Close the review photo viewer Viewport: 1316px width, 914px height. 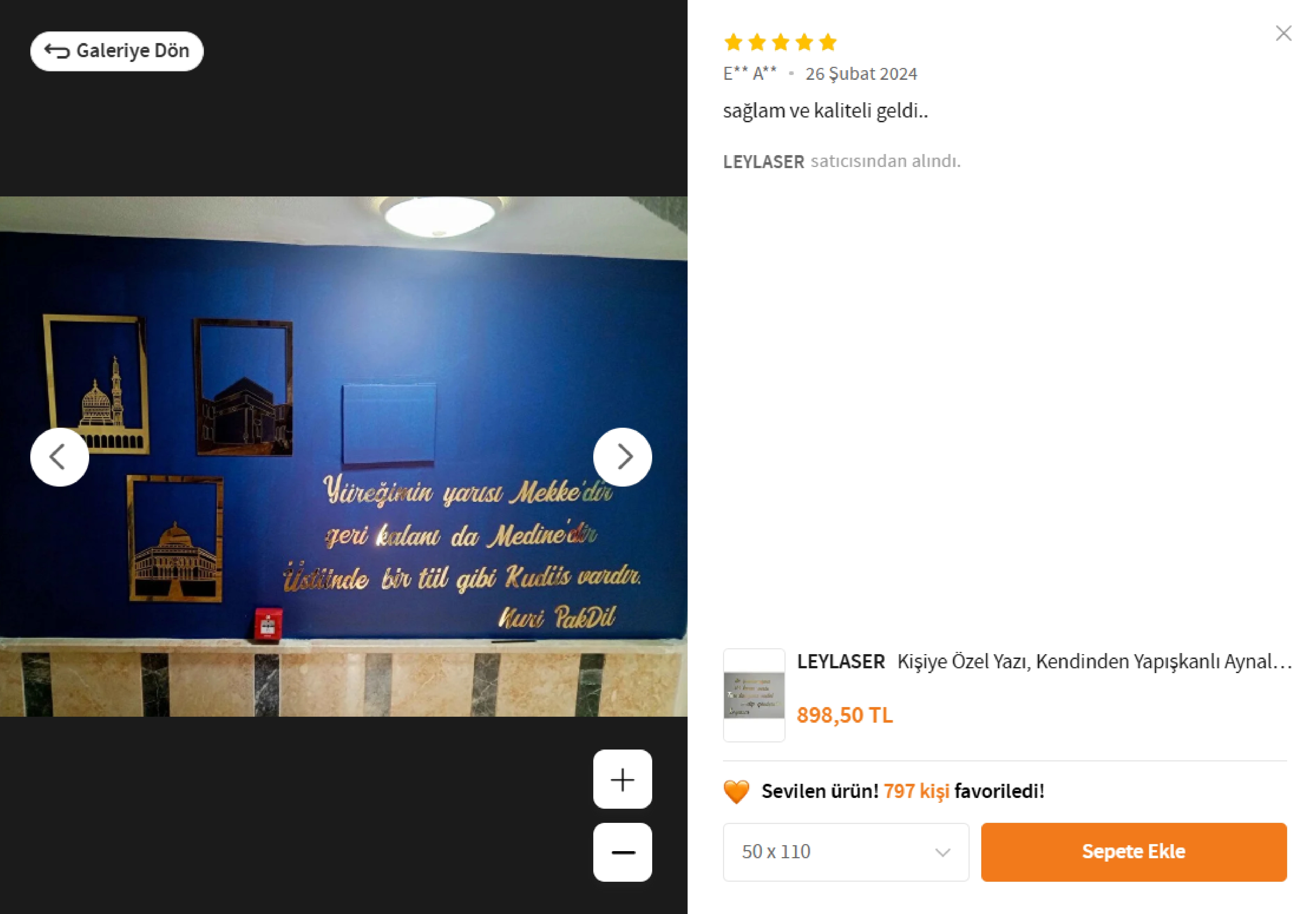[1283, 33]
